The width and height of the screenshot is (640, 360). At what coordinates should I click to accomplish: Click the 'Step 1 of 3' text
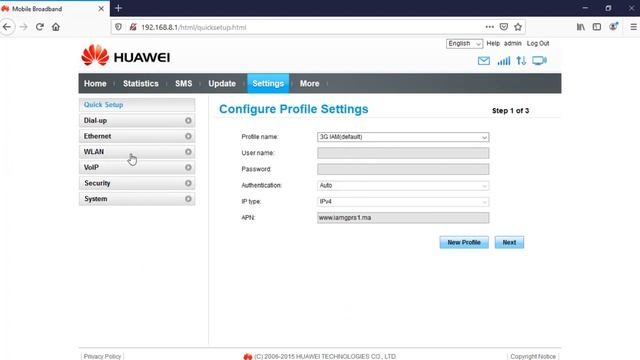click(x=511, y=111)
